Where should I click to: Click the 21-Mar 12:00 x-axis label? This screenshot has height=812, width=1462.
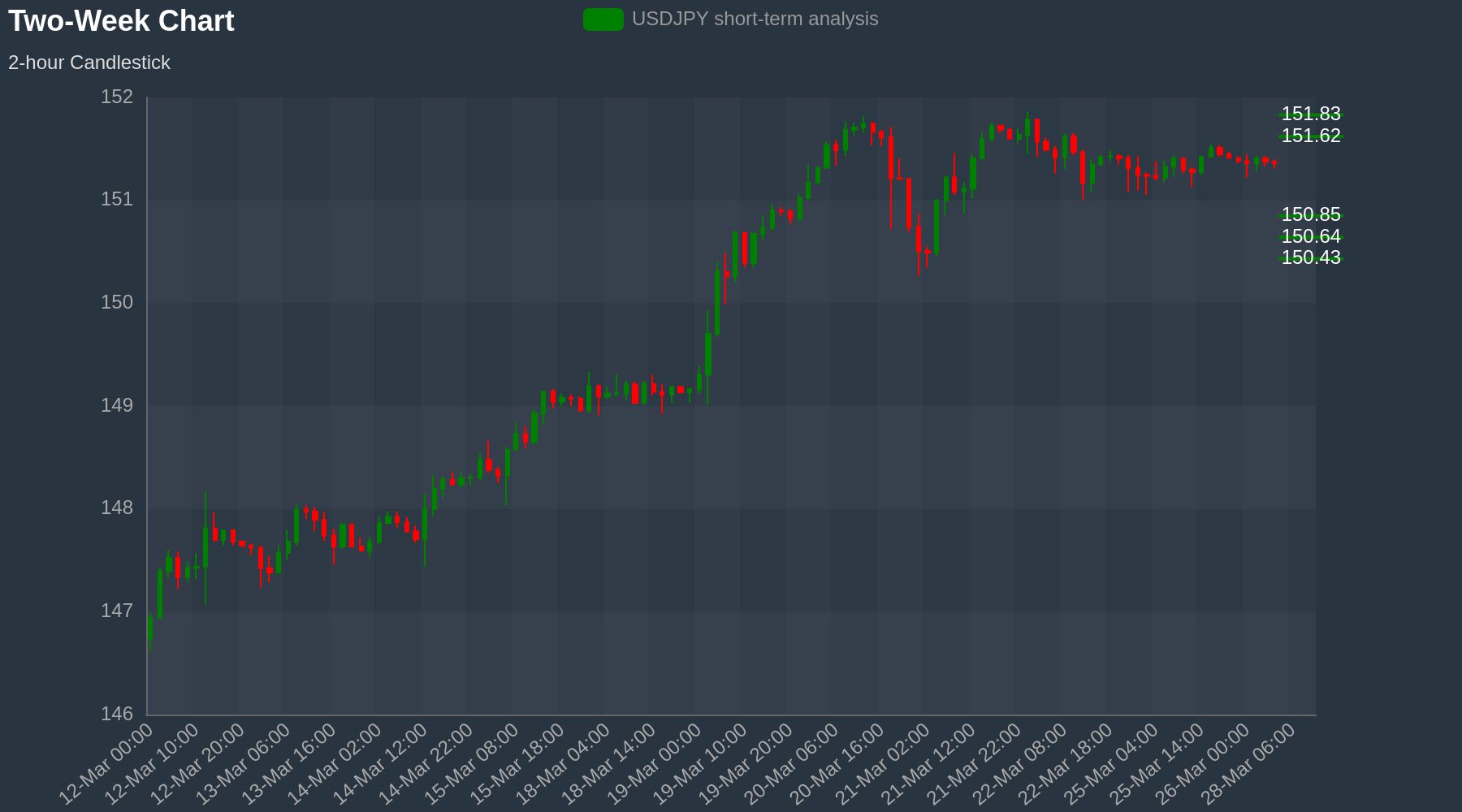point(929,764)
